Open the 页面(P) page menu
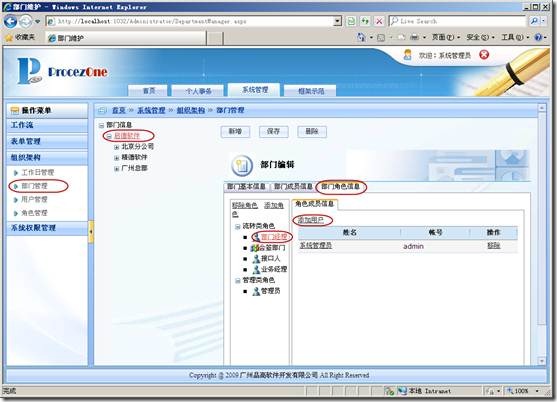This screenshot has width=557, height=402. click(445, 37)
